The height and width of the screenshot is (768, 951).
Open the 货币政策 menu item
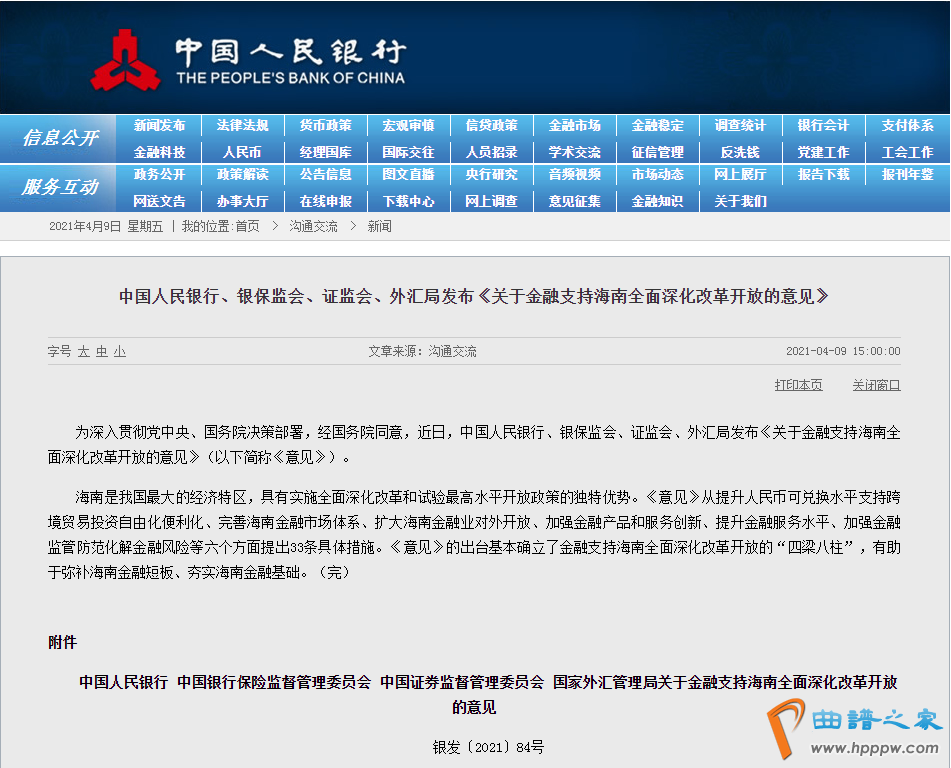tap(325, 126)
